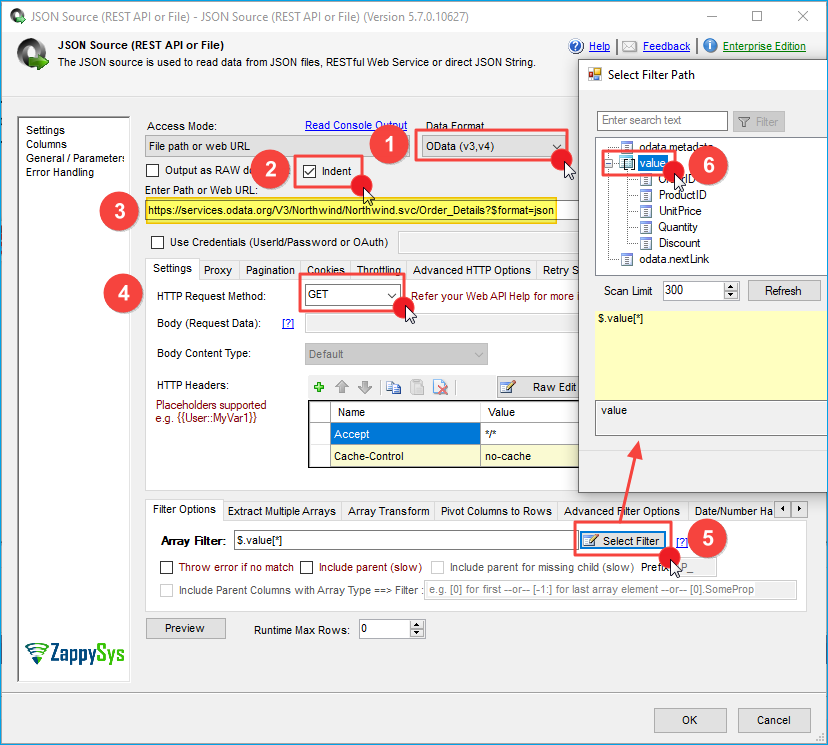Open the Data Format OData dropdown
Screen dimensions: 828x745
(x=557, y=147)
